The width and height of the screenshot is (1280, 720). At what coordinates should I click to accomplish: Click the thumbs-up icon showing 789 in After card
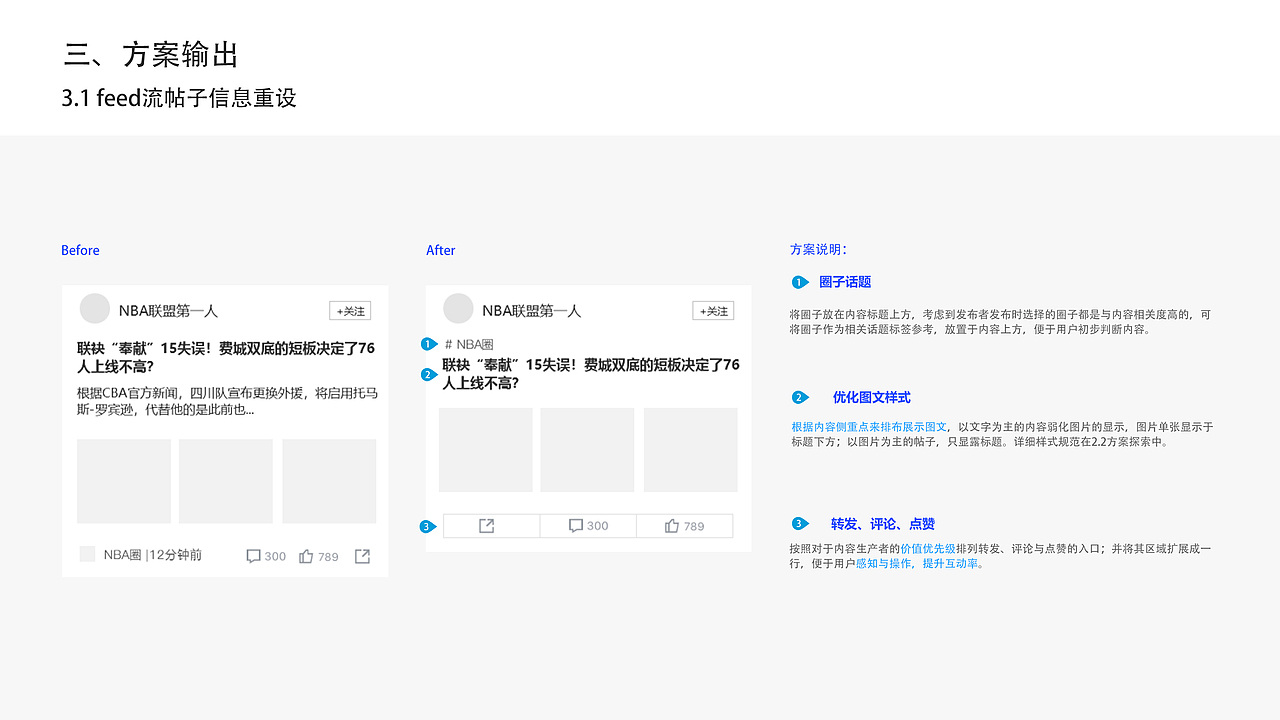click(670, 525)
